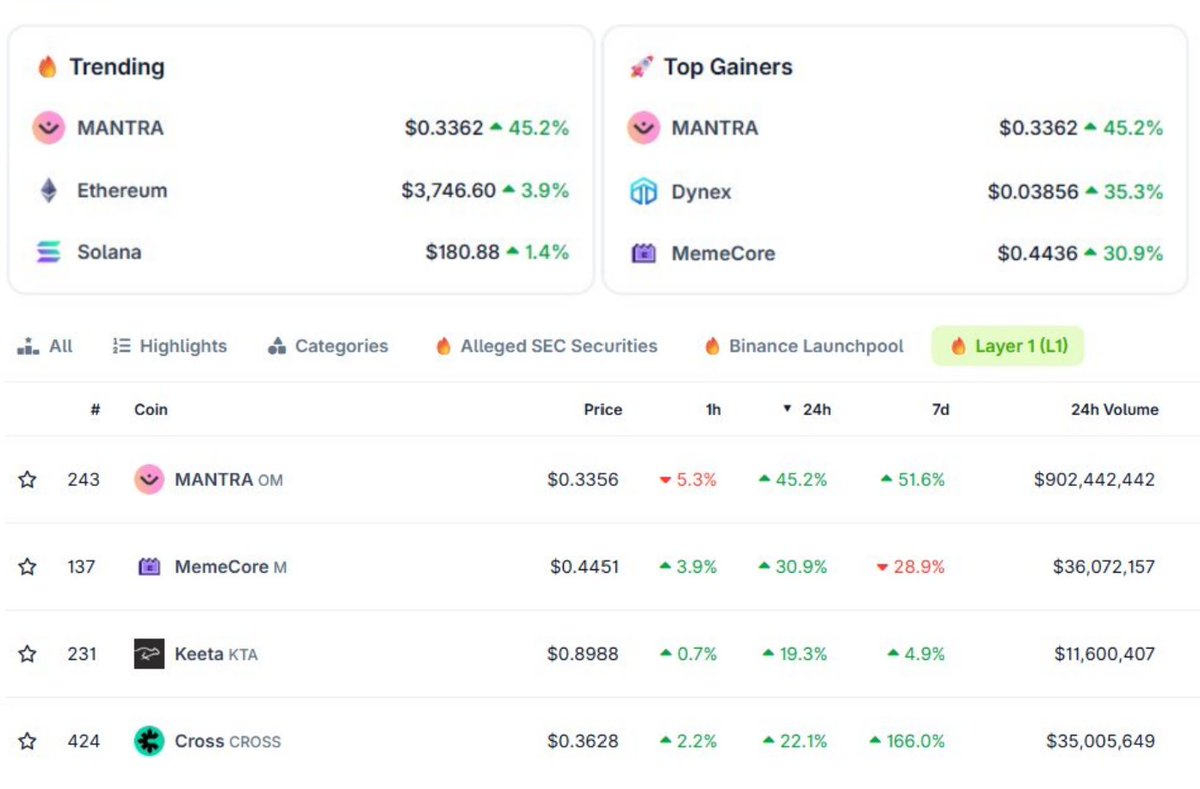Viewport: 1200px width, 789px height.
Task: Click MANTRA table price $0.3356
Action: pos(583,480)
